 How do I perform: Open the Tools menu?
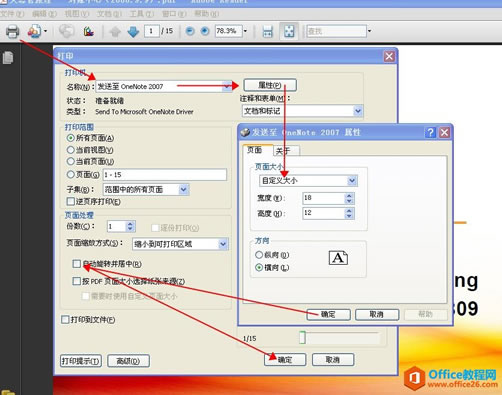click(x=142, y=14)
